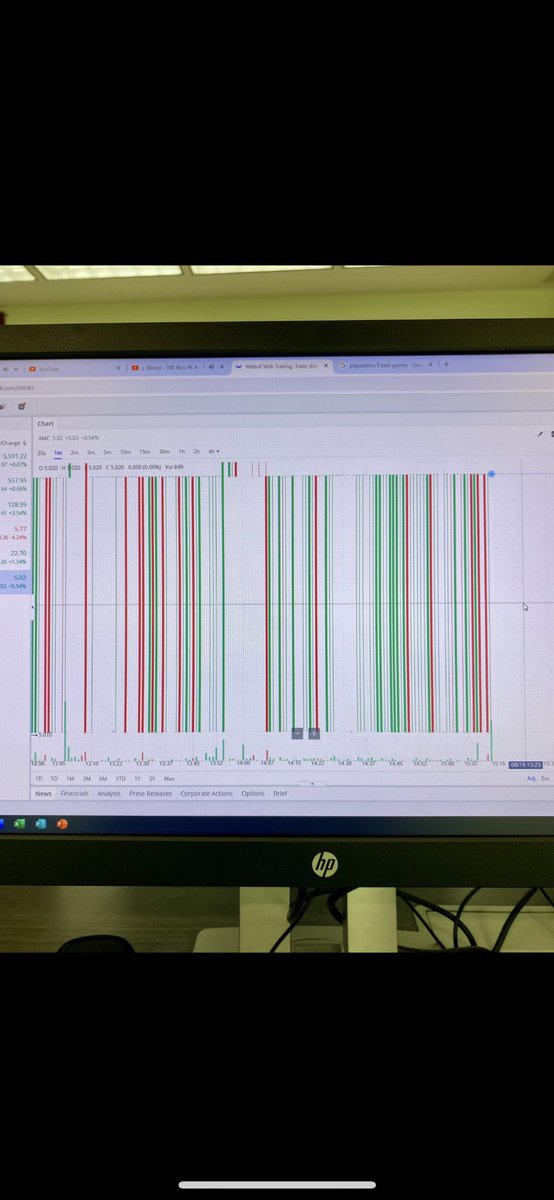554x1200 pixels.
Task: Open the Brief tab
Action: [x=280, y=793]
